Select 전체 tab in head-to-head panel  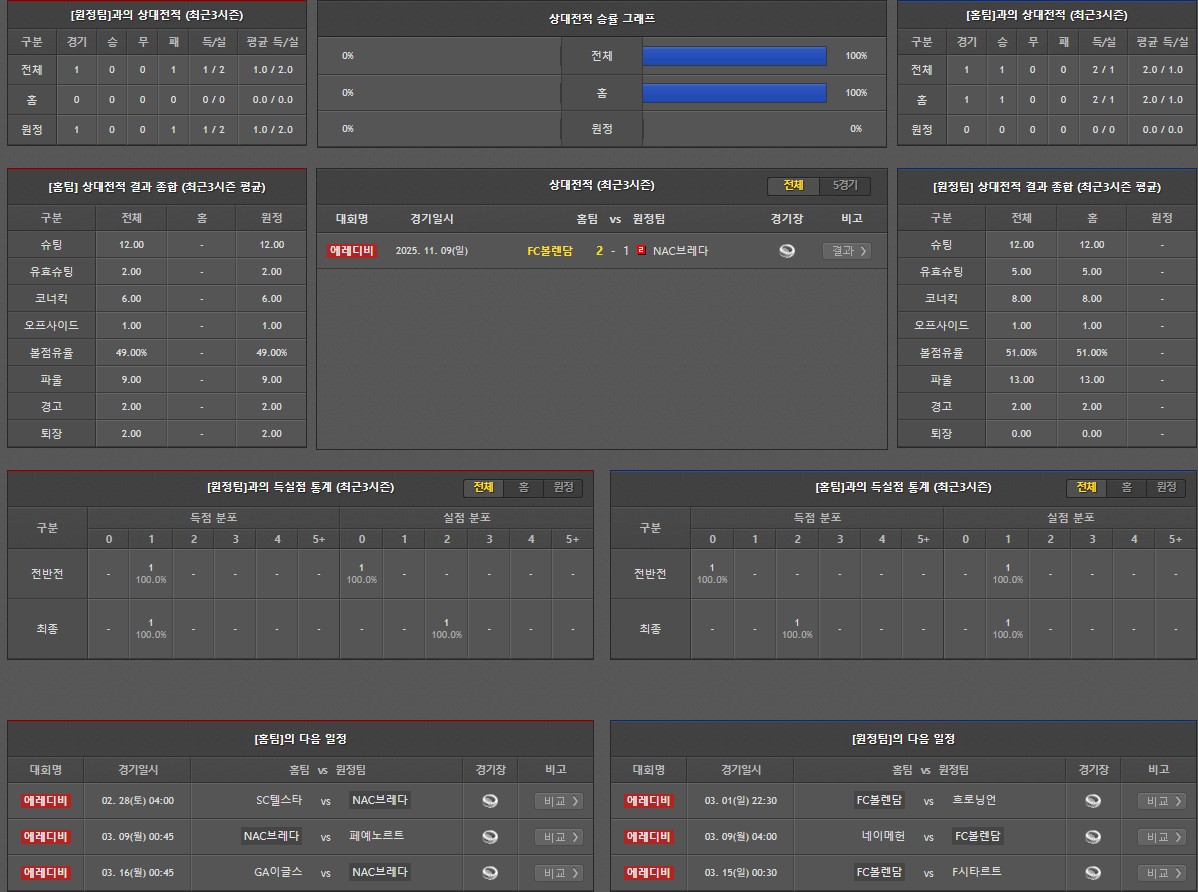tap(793, 186)
